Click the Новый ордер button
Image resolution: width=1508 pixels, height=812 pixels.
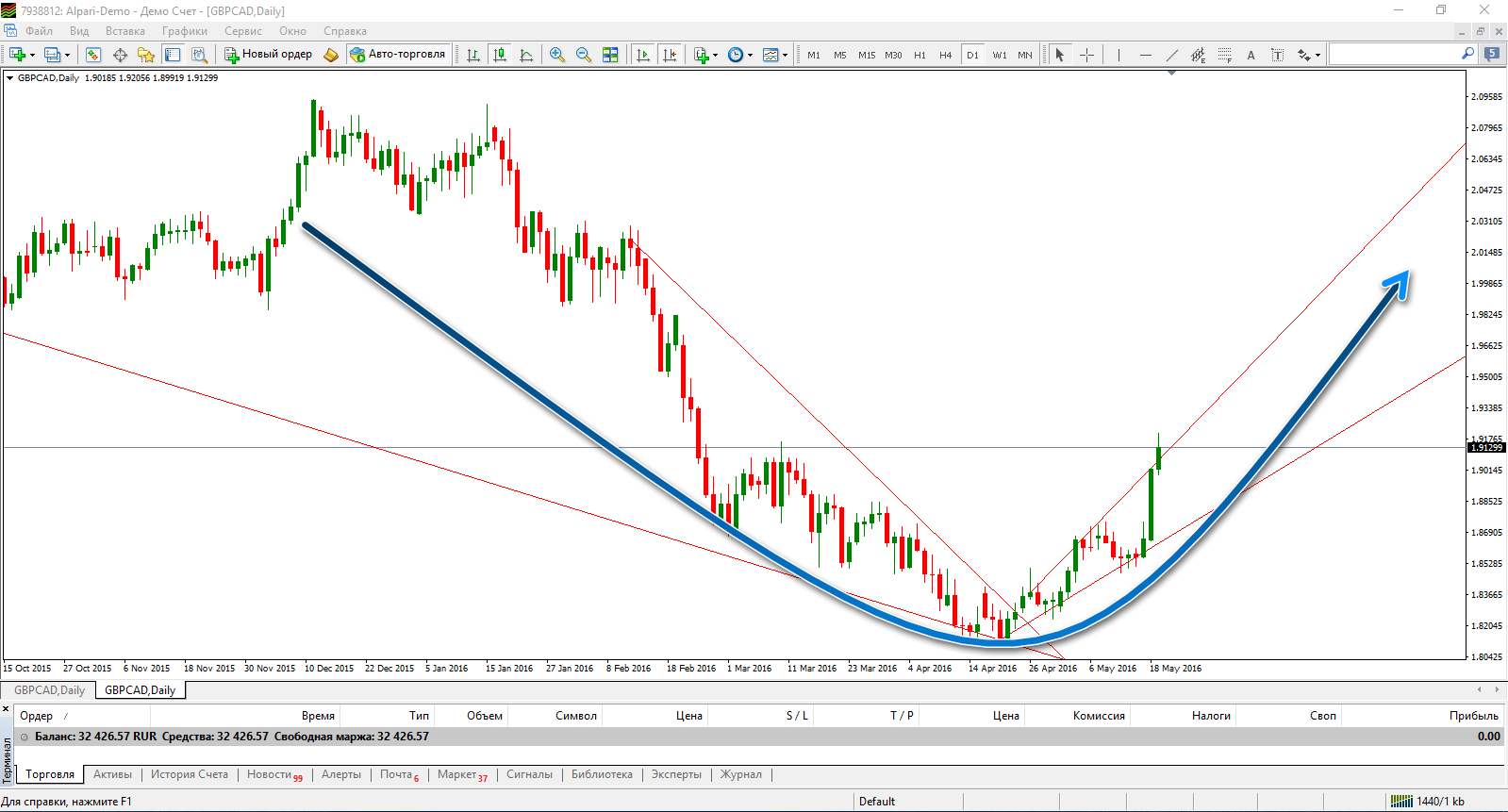269,55
